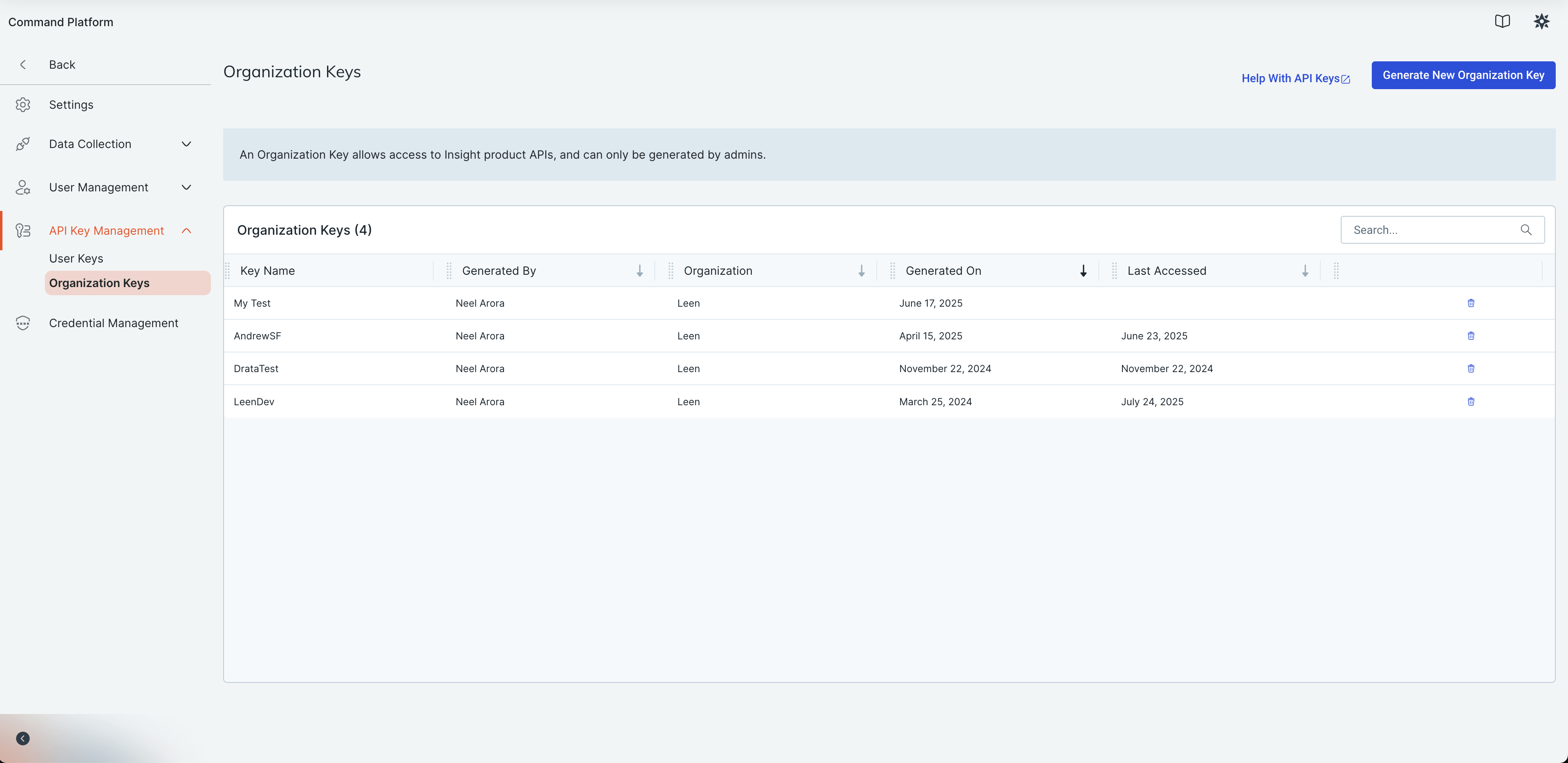Go to Credential Management
Viewport: 1568px width, 763px height.
click(113, 323)
